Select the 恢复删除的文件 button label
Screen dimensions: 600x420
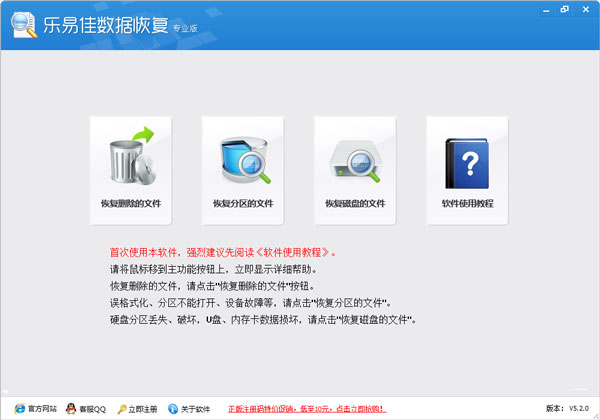130,204
